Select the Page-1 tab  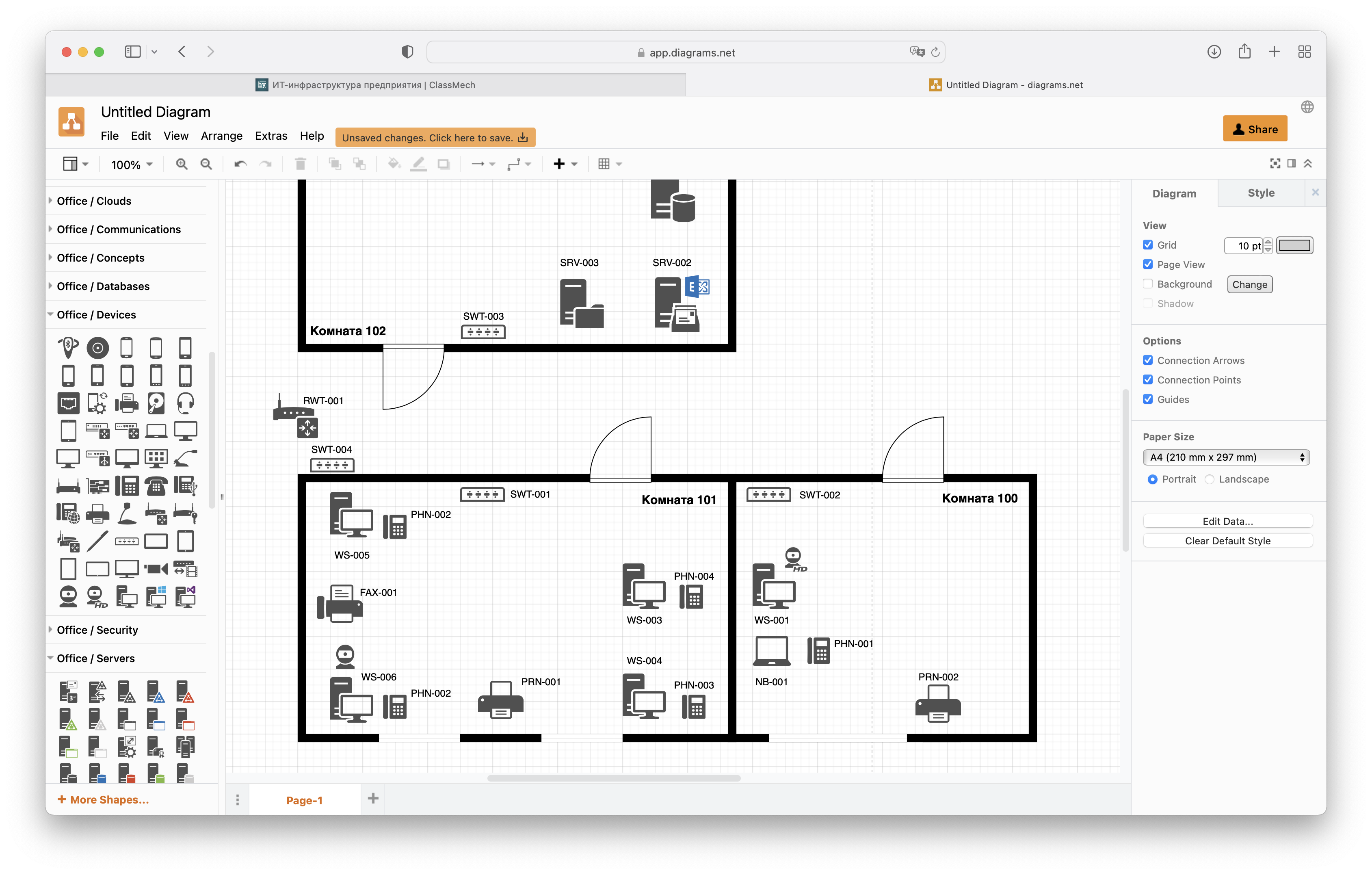point(305,800)
